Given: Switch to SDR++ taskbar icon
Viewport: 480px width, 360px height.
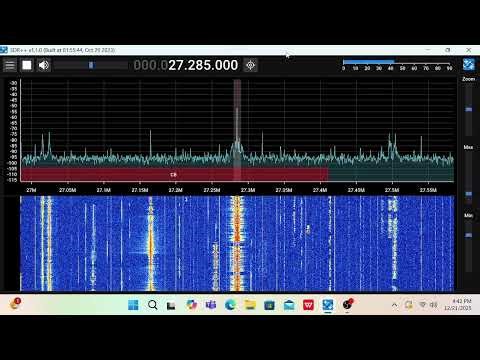Looking at the screenshot, I should point(328,305).
